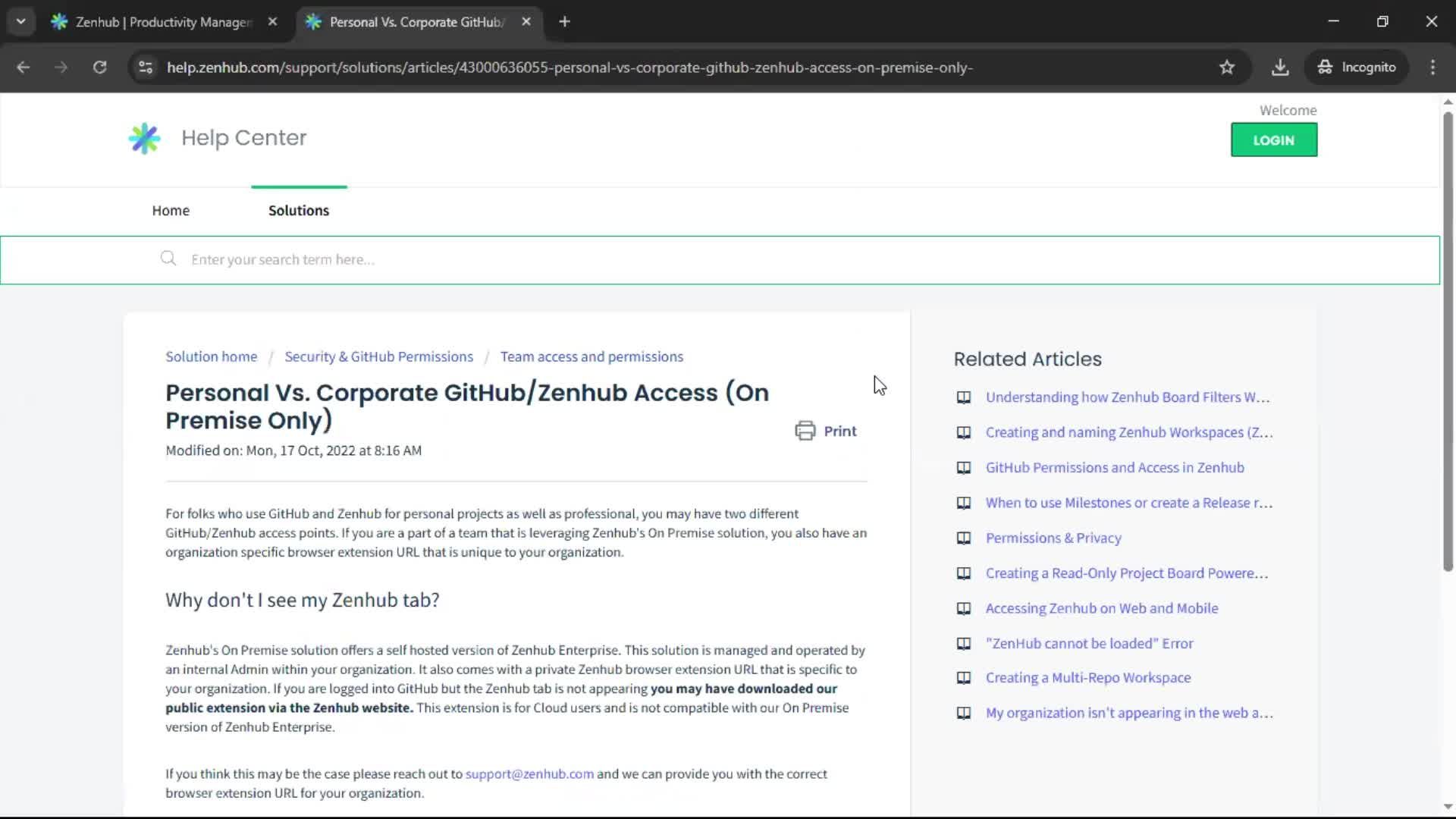This screenshot has width=1456, height=819.
Task: Open the tab search chevron
Action: tap(21, 21)
